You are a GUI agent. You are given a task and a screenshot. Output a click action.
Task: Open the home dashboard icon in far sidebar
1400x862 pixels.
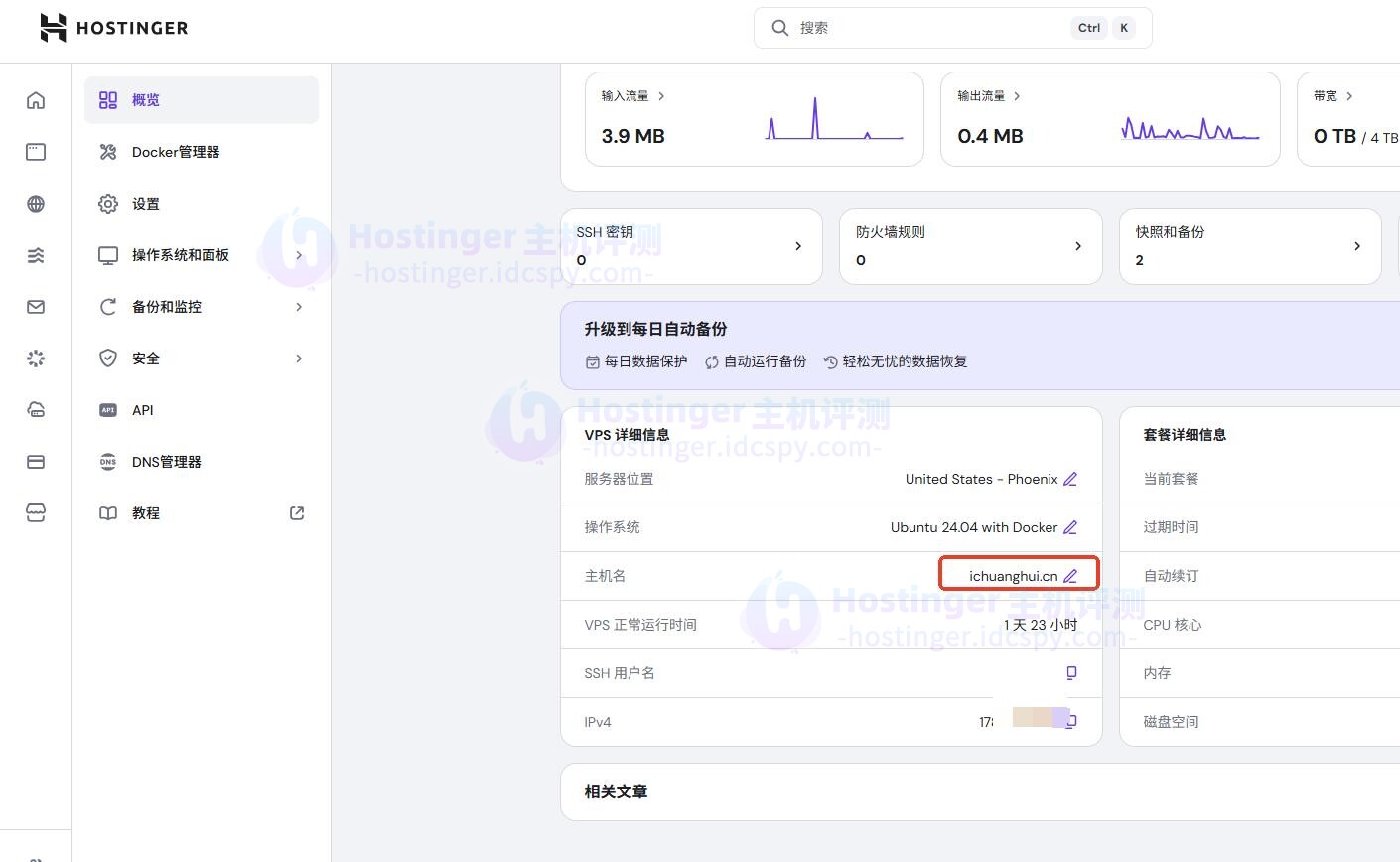coord(36,99)
